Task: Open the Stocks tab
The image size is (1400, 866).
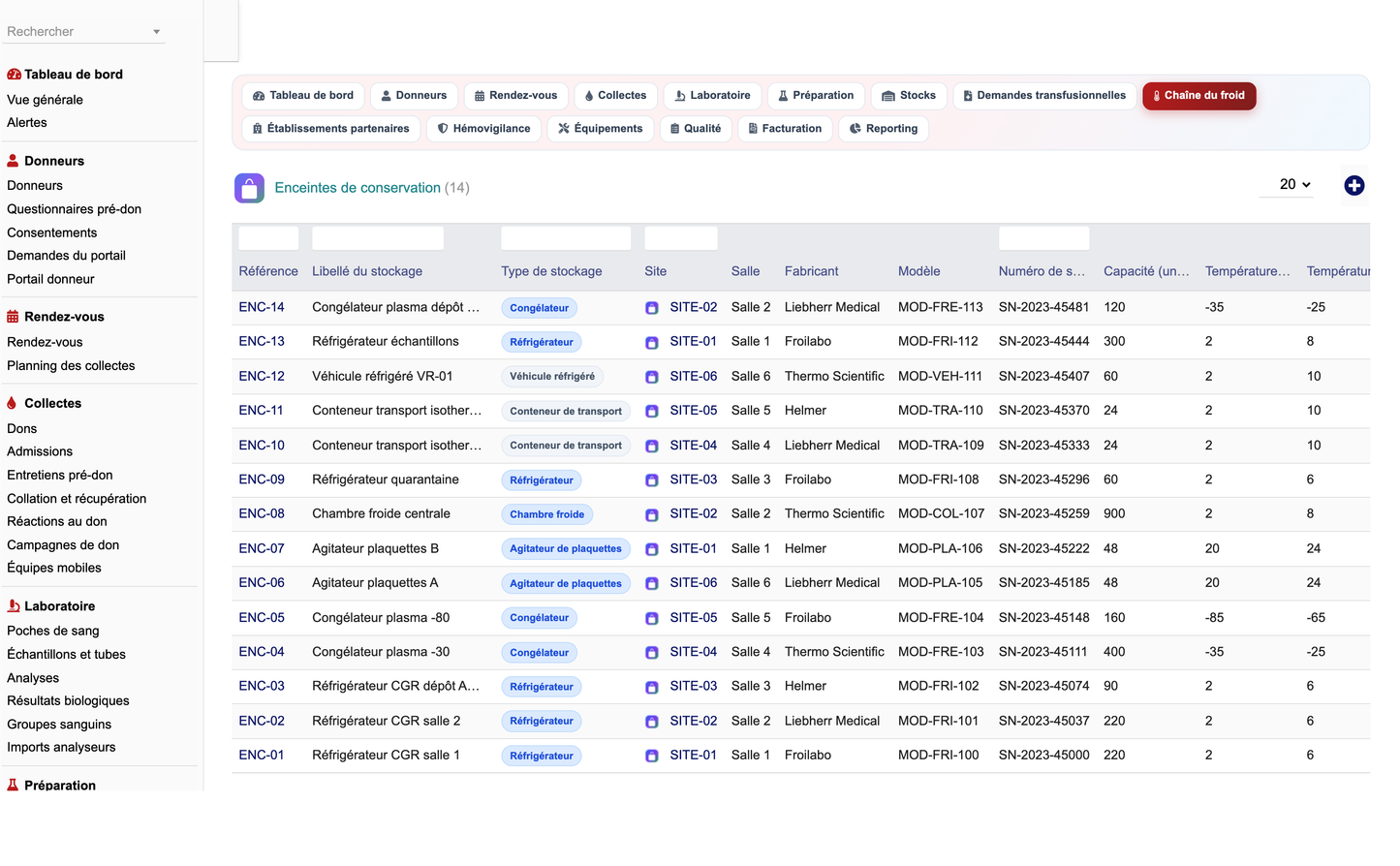Action: [908, 96]
